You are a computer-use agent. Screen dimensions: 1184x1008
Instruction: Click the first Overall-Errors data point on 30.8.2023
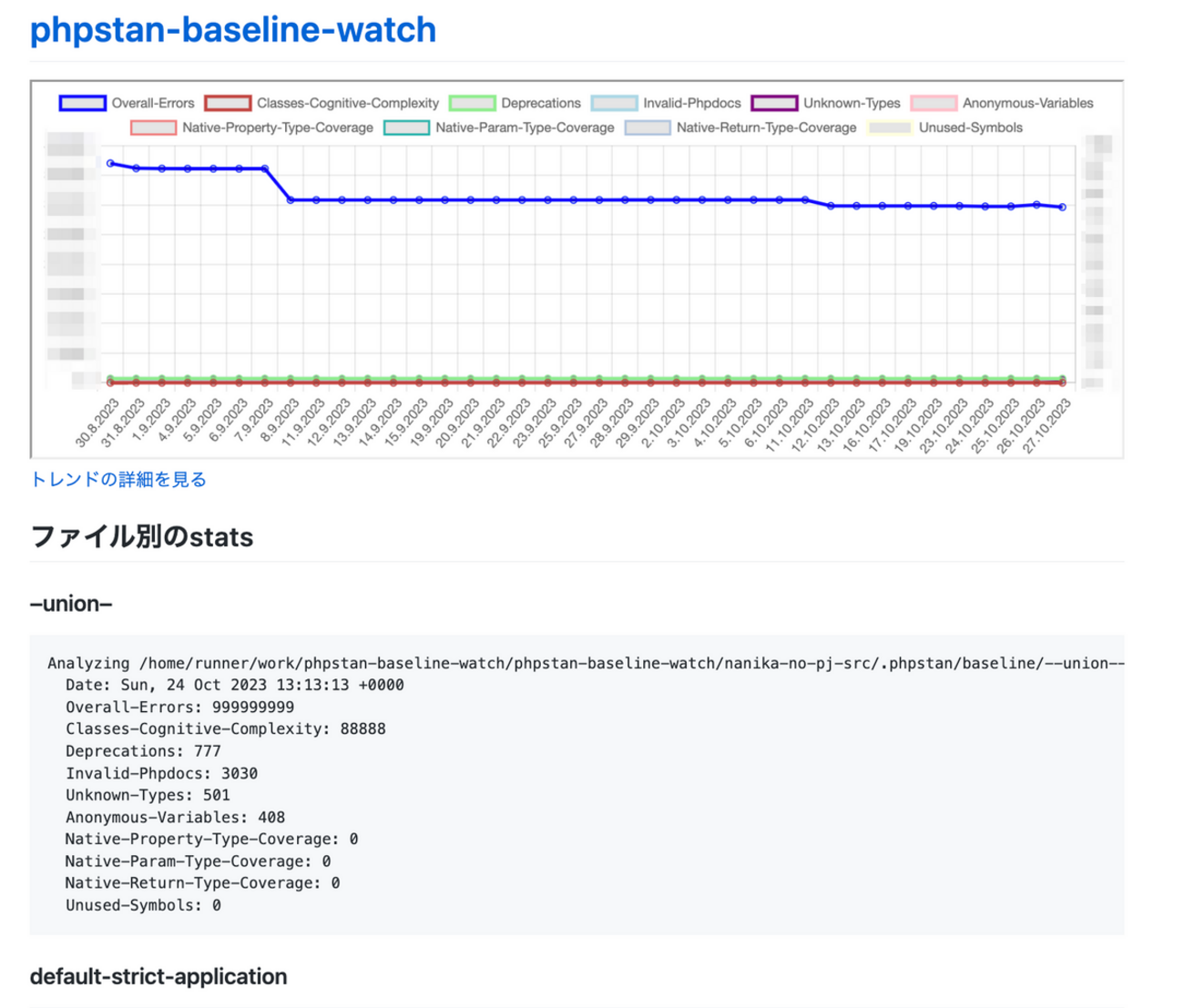(x=110, y=164)
